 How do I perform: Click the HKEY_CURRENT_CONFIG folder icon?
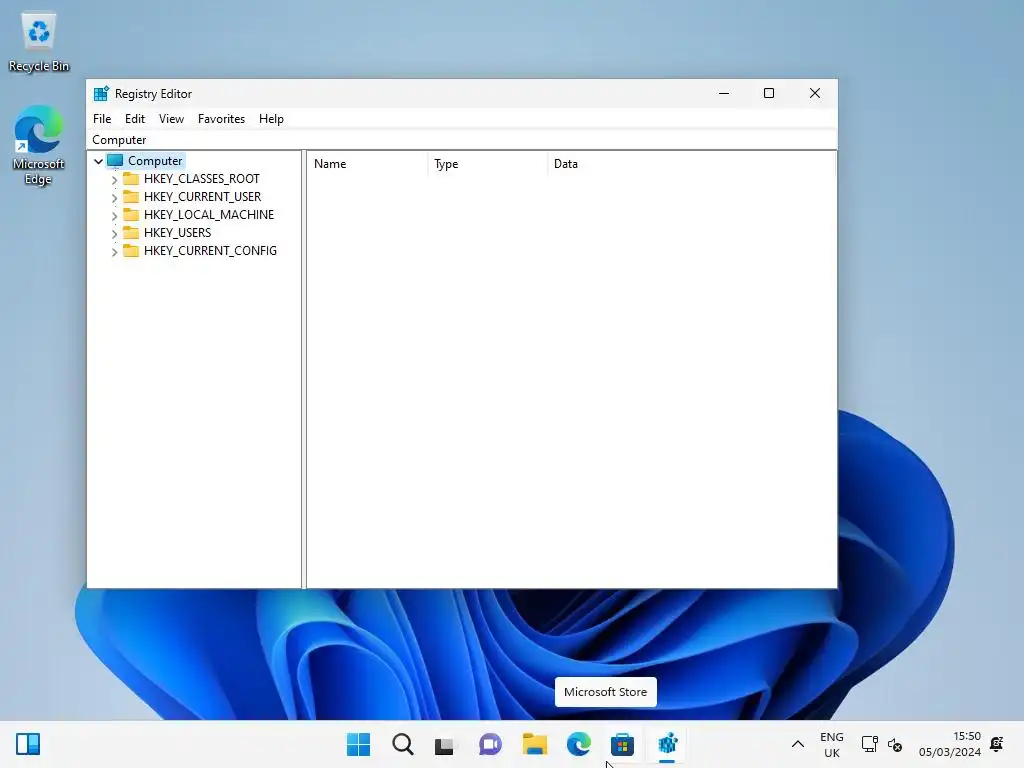click(x=131, y=250)
